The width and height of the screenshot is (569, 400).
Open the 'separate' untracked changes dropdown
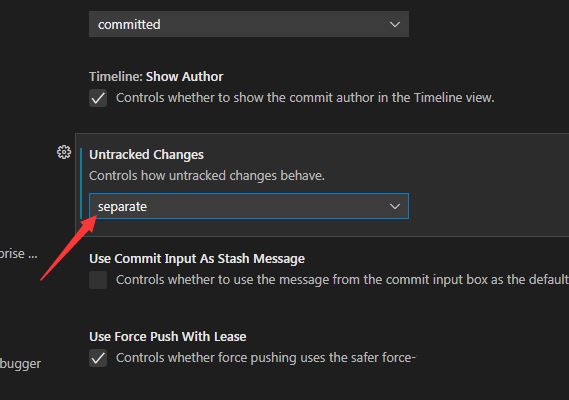tap(249, 206)
